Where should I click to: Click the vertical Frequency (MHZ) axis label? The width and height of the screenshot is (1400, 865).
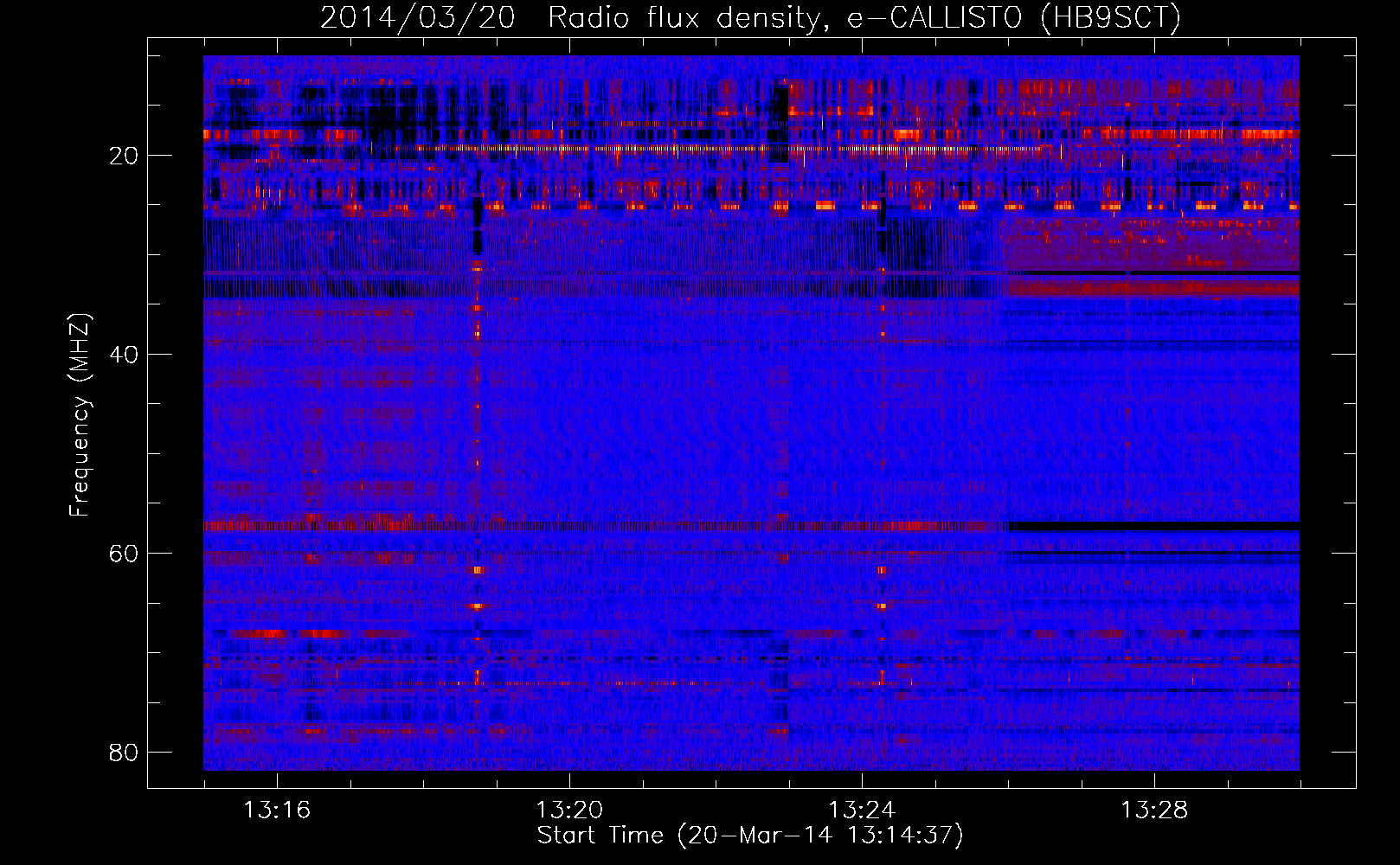[80, 415]
